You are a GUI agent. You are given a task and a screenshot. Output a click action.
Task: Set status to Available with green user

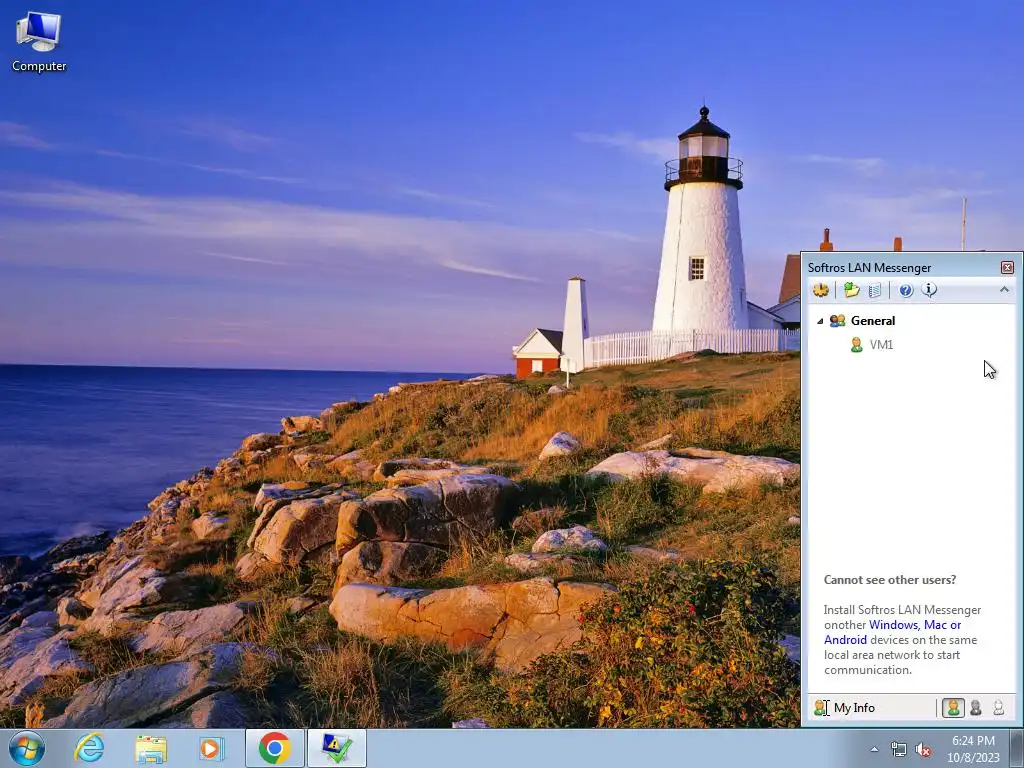[x=953, y=708]
